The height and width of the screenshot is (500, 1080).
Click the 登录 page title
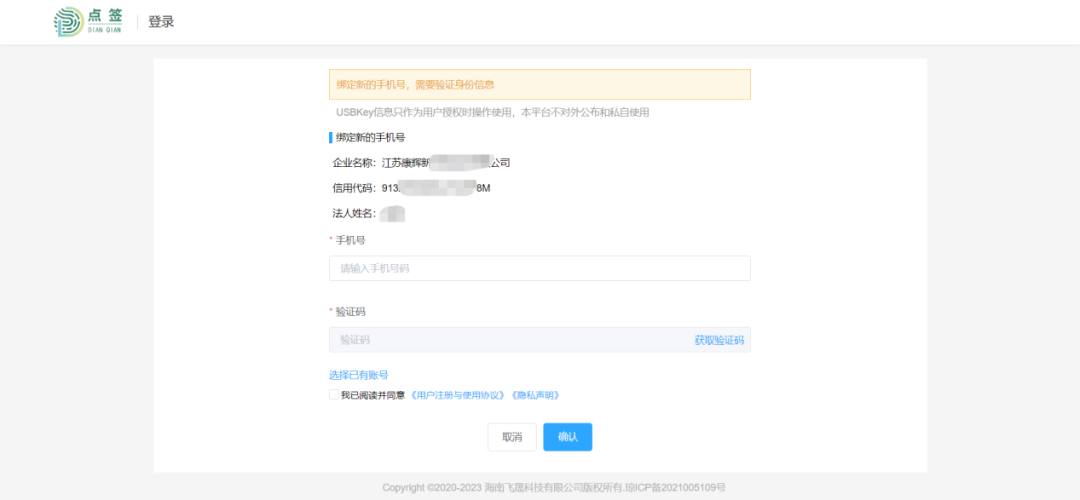(161, 22)
